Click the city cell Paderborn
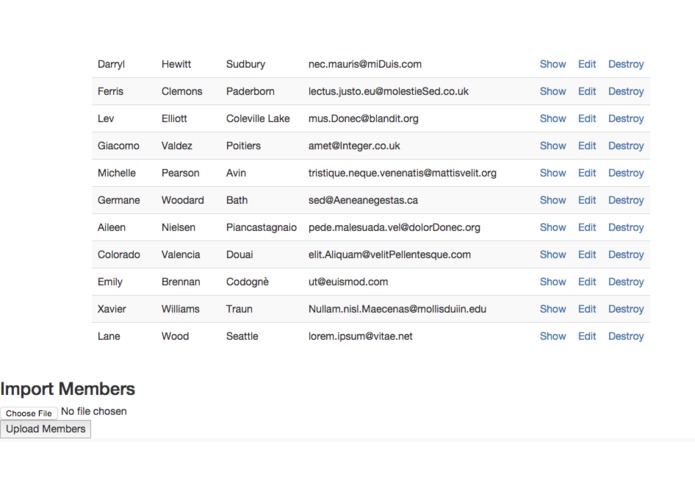 click(250, 91)
